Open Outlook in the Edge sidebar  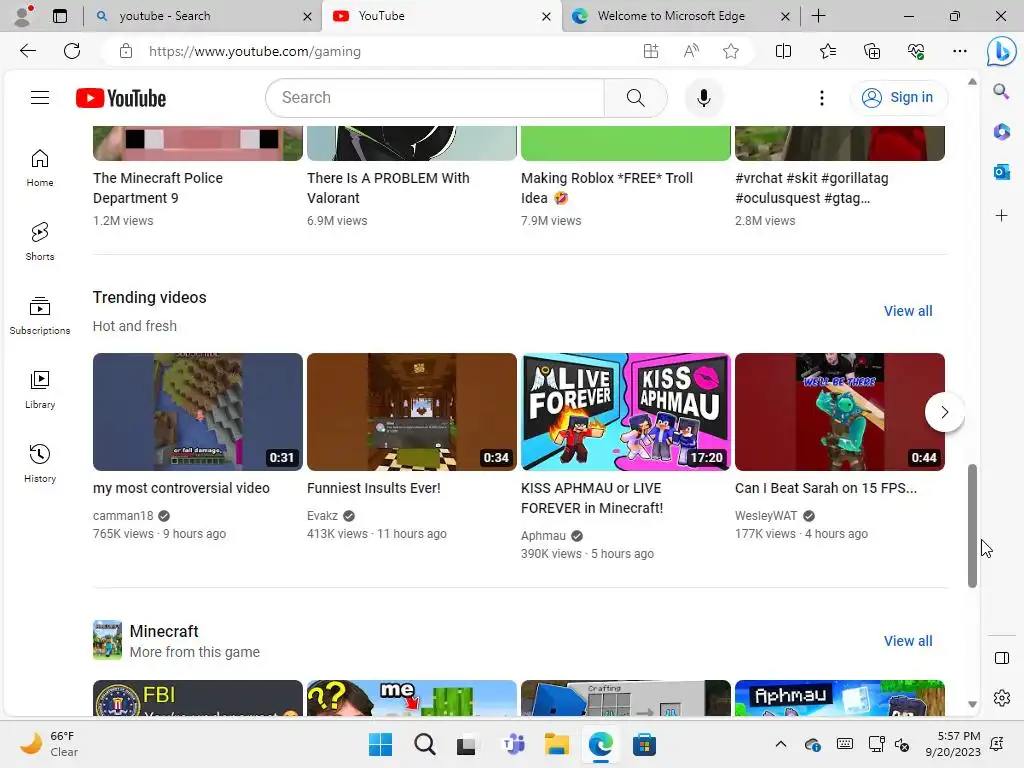(1001, 172)
